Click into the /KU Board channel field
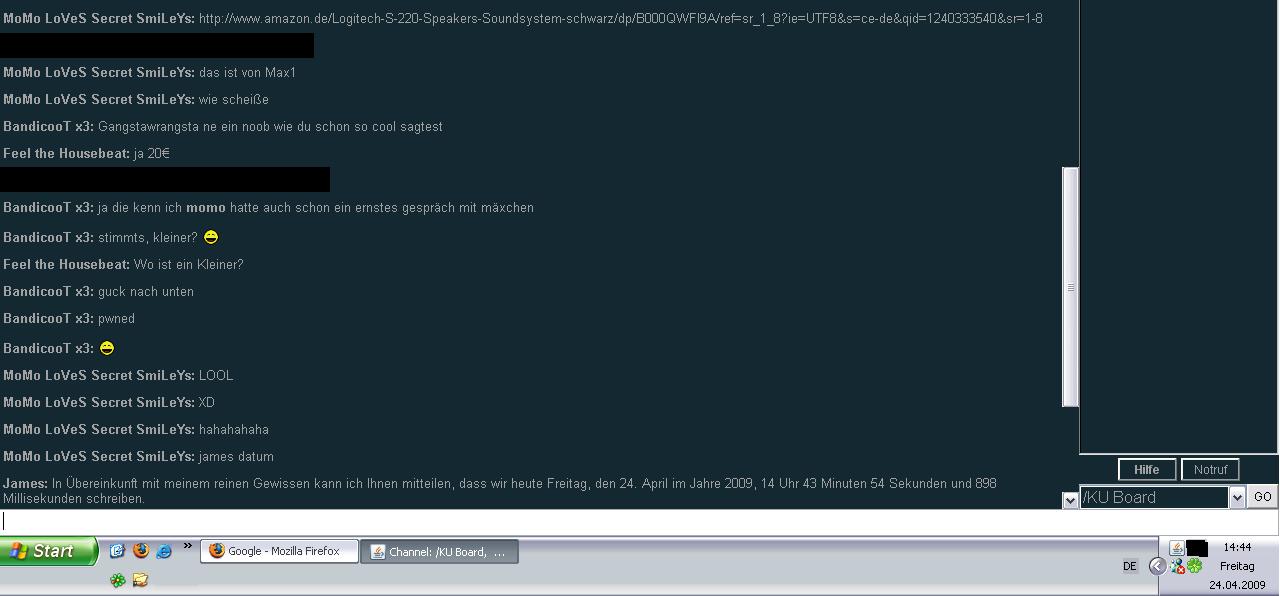Screen dimensions: 1280x596 coord(1154,497)
